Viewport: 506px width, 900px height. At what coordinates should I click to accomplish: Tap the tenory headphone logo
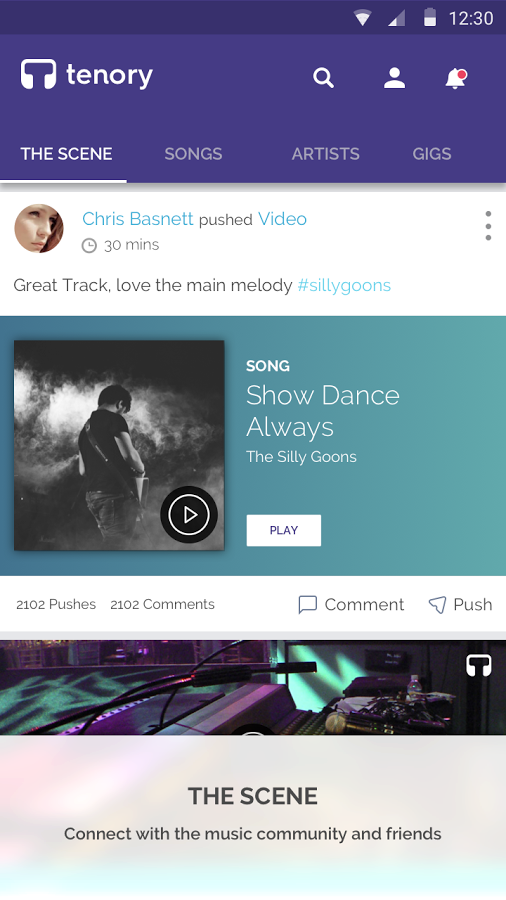[38, 74]
